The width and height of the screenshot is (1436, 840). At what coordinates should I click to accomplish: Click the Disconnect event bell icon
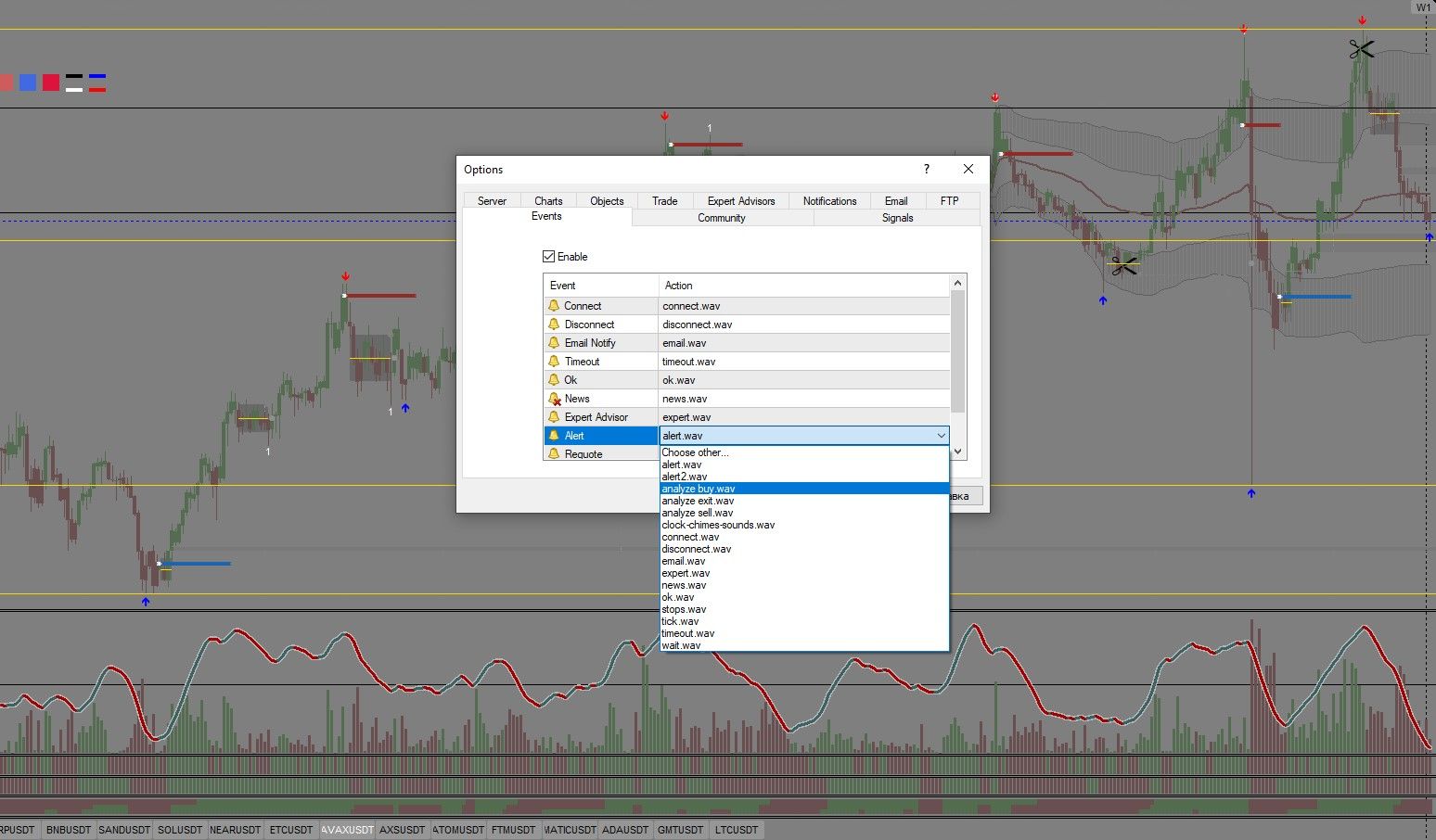pos(554,325)
